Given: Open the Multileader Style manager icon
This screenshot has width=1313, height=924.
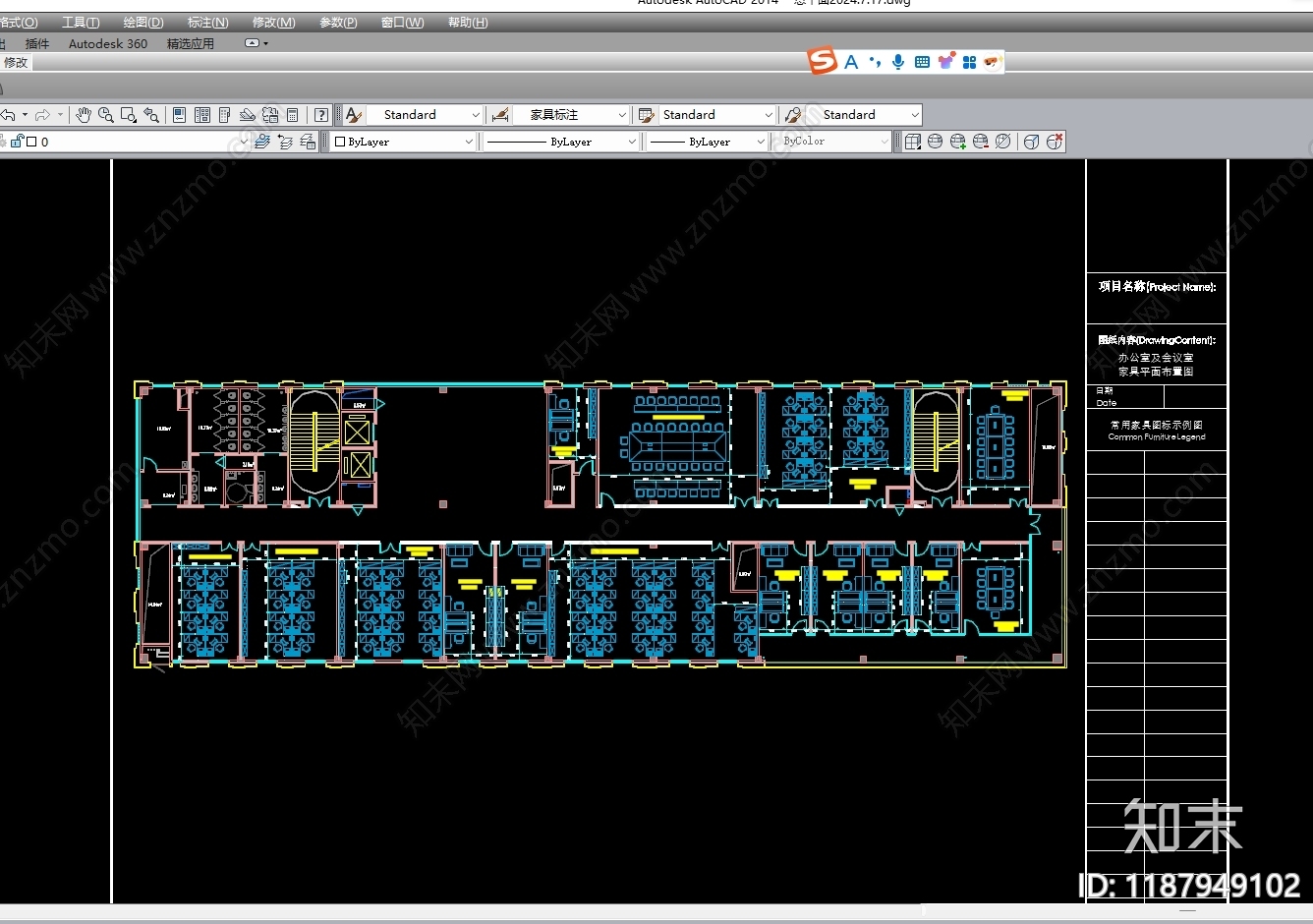Looking at the screenshot, I should tap(793, 115).
